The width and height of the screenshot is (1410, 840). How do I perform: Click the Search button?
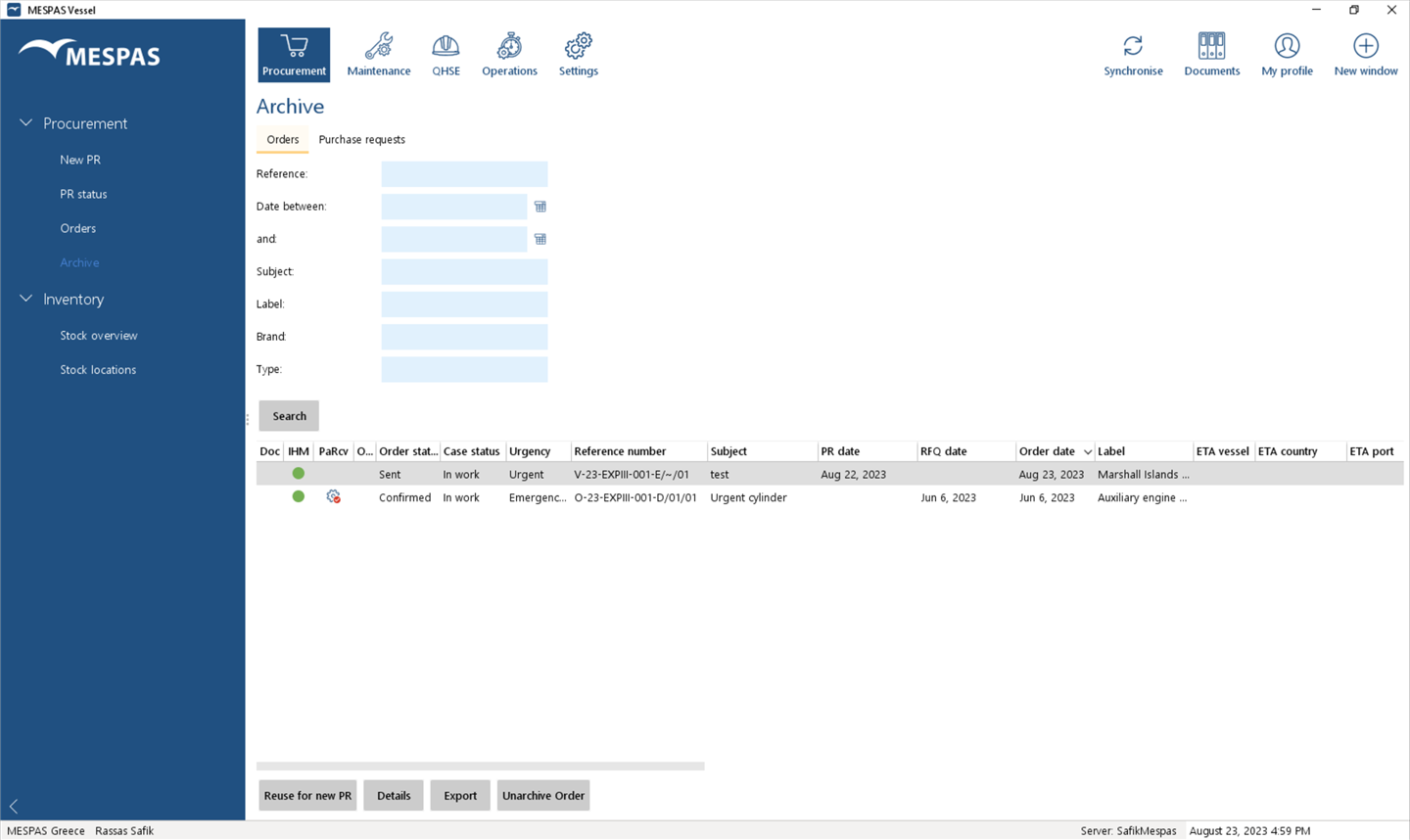289,416
